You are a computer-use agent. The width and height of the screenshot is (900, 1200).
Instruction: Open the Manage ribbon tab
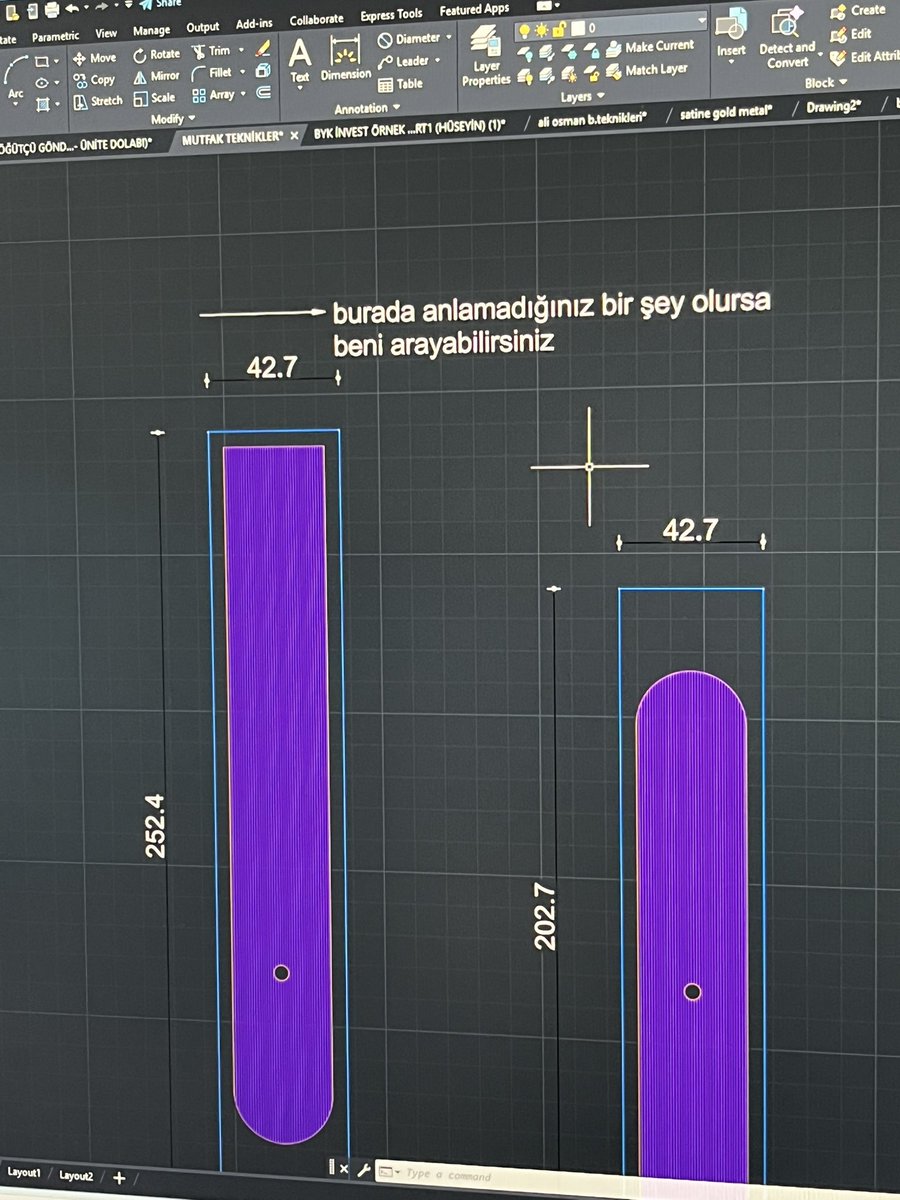pyautogui.click(x=152, y=30)
